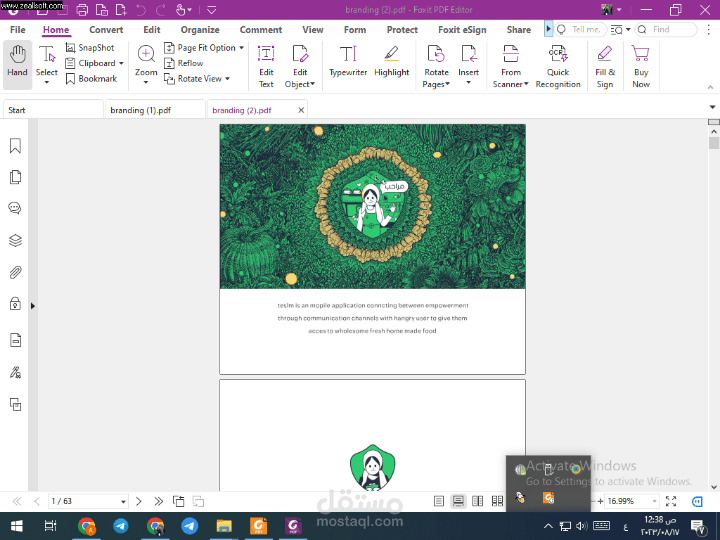Jump to the last page

click(x=158, y=501)
